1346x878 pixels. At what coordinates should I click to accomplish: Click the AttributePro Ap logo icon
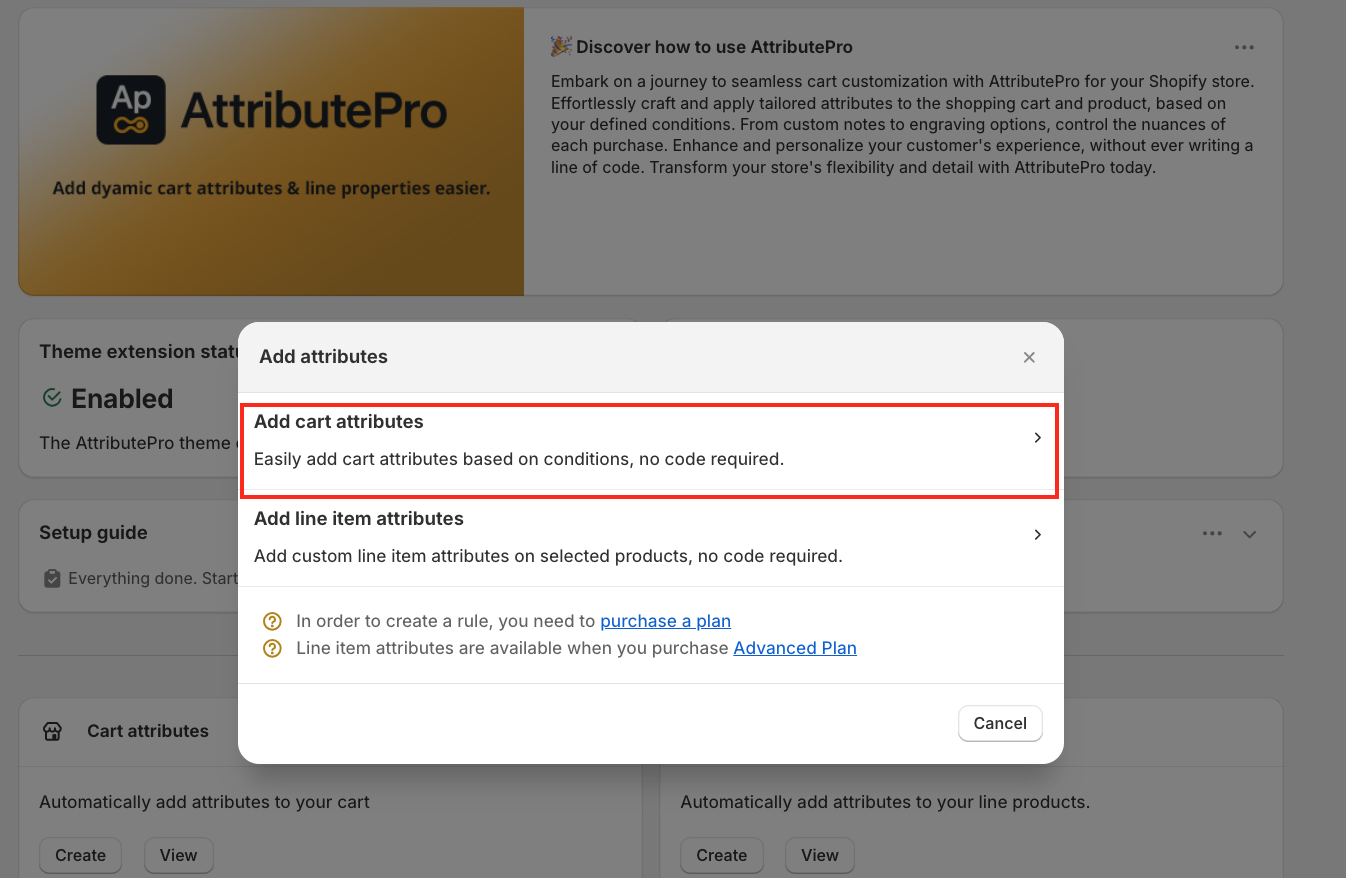pos(131,110)
